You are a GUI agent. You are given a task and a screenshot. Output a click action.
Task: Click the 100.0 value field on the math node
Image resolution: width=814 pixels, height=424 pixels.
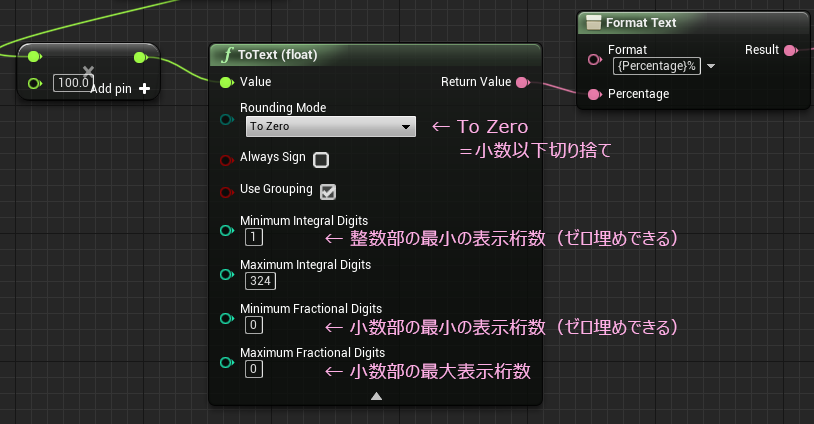point(73,83)
